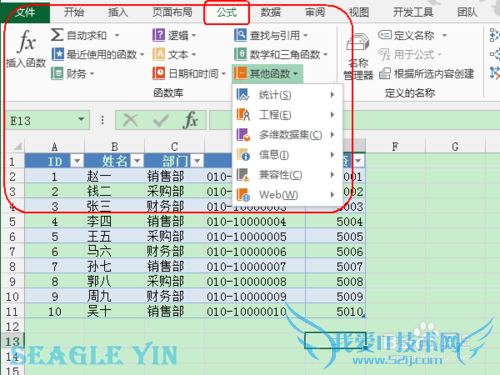The image size is (500, 375).
Task: Click cell containing 赵一
Action: (x=114, y=176)
